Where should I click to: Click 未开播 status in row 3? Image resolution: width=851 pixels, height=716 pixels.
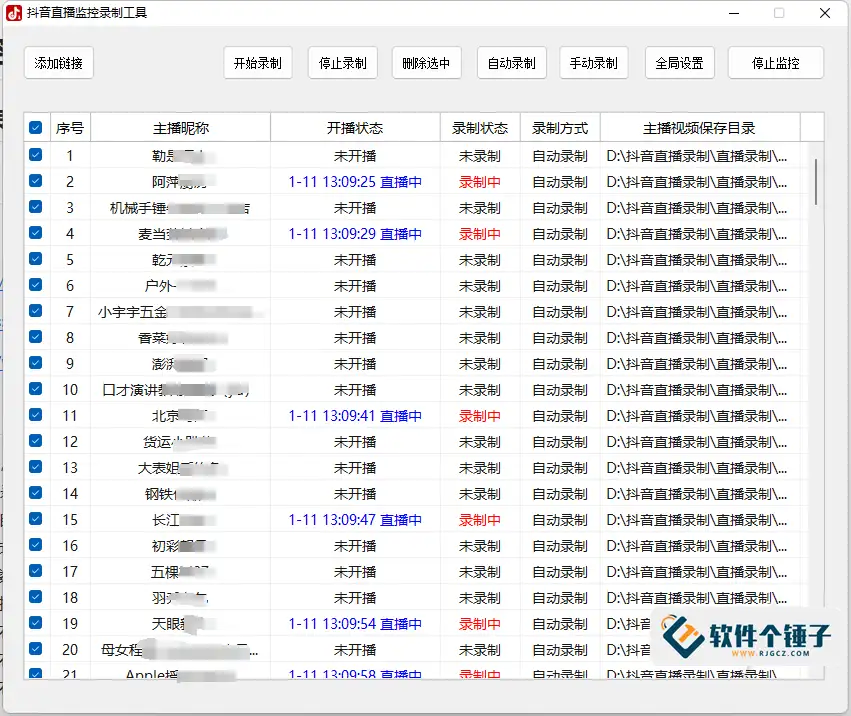click(x=355, y=208)
